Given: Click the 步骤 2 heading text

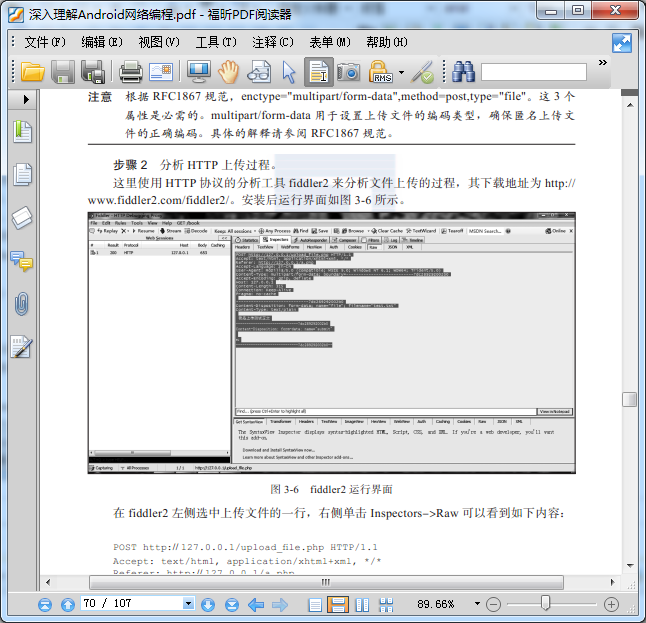Looking at the screenshot, I should coord(130,165).
